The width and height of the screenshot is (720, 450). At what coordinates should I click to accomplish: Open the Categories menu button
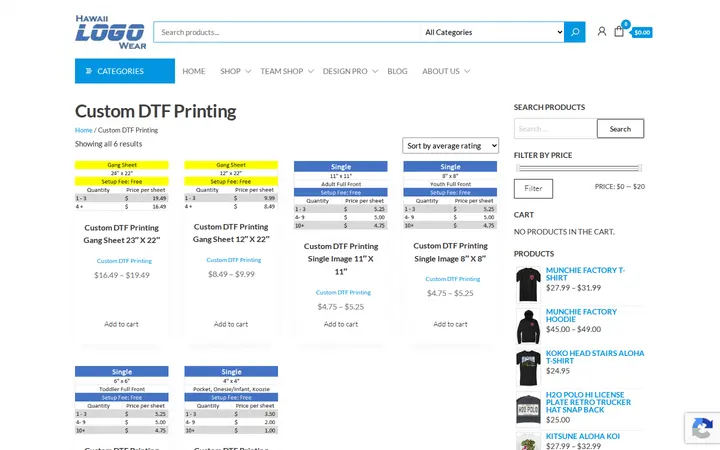(x=125, y=71)
